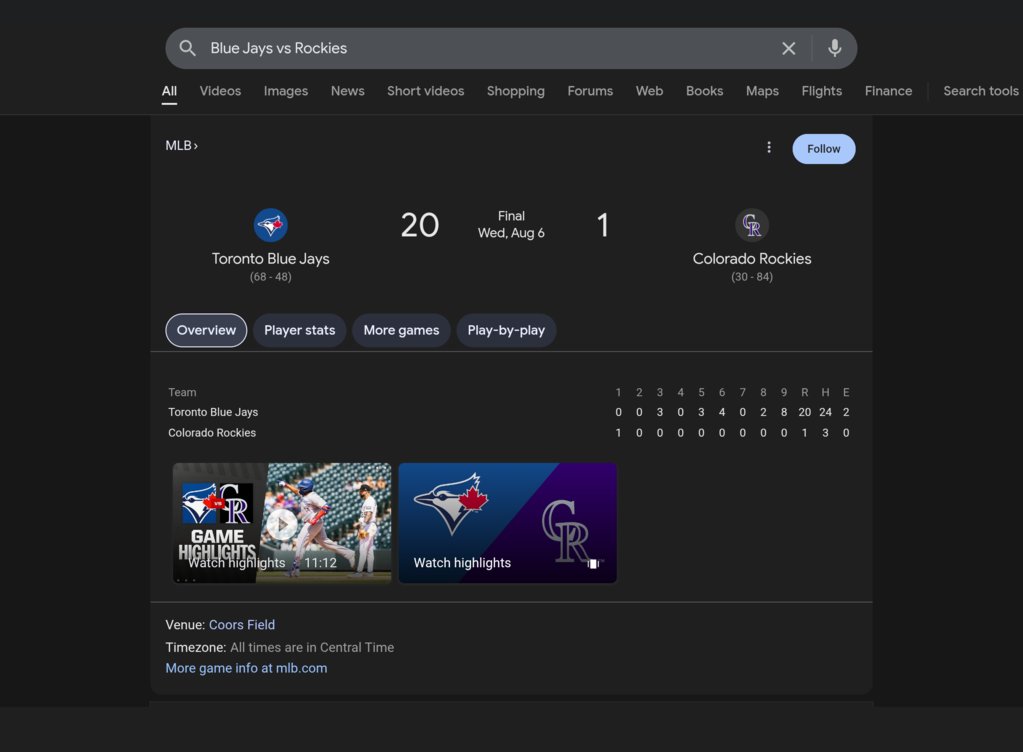
Task: Select the Books tab
Action: pos(704,91)
